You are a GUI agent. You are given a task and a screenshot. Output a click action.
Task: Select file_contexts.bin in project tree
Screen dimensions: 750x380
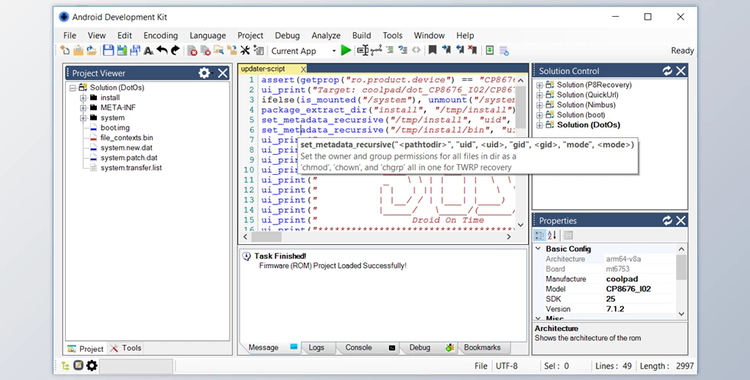coord(127,138)
